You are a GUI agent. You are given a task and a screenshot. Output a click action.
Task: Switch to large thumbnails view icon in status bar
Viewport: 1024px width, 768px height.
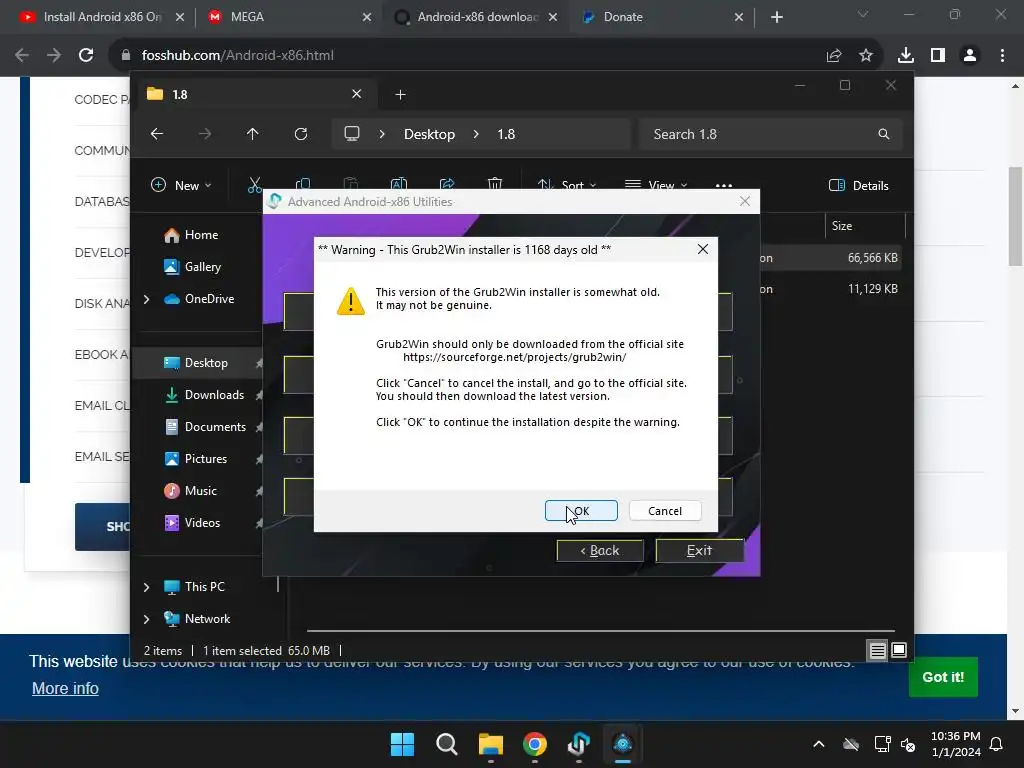tap(899, 650)
